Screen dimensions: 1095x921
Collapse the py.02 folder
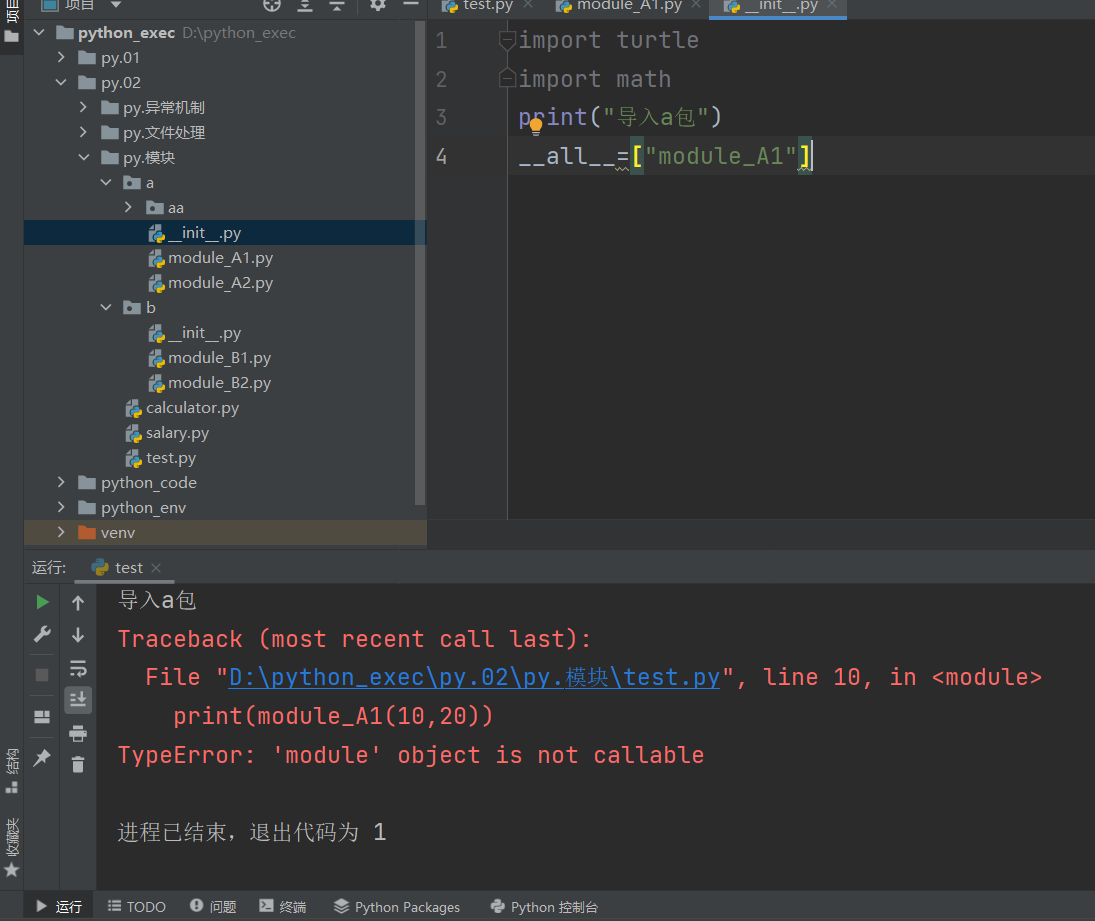click(61, 82)
